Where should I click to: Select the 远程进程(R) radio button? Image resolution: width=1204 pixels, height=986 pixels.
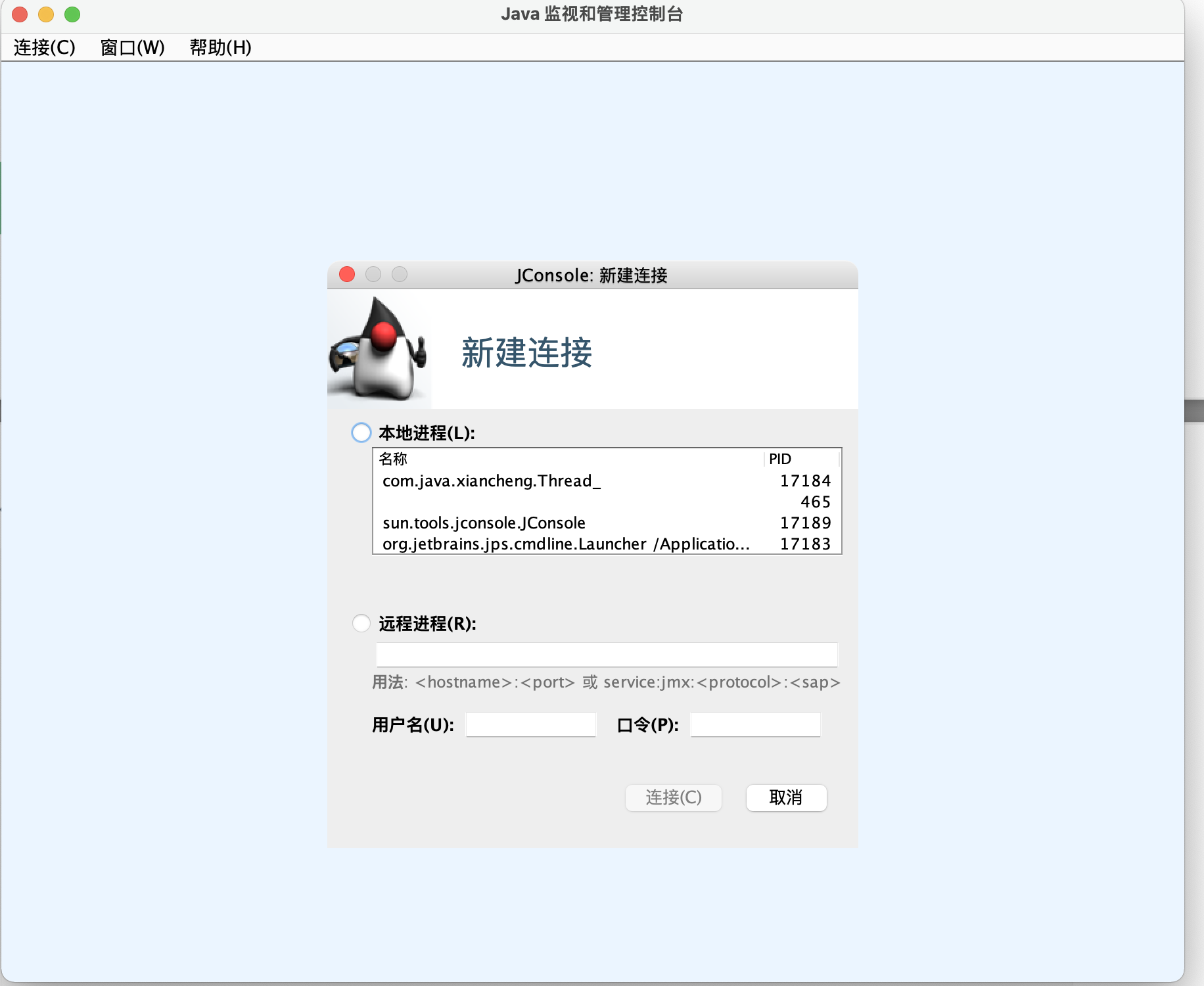361,622
